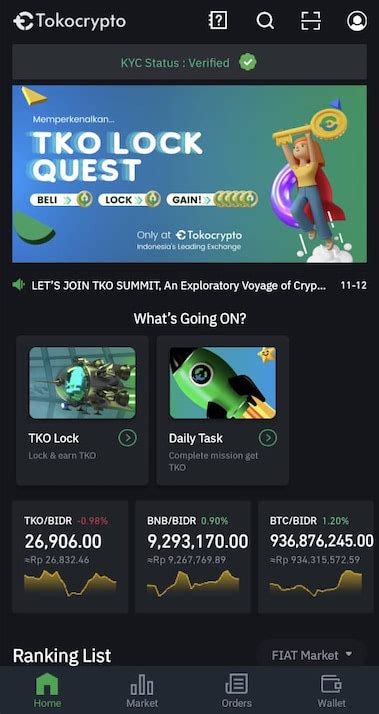Open the QR scan icon
The image size is (379, 714).
pyautogui.click(x=311, y=20)
